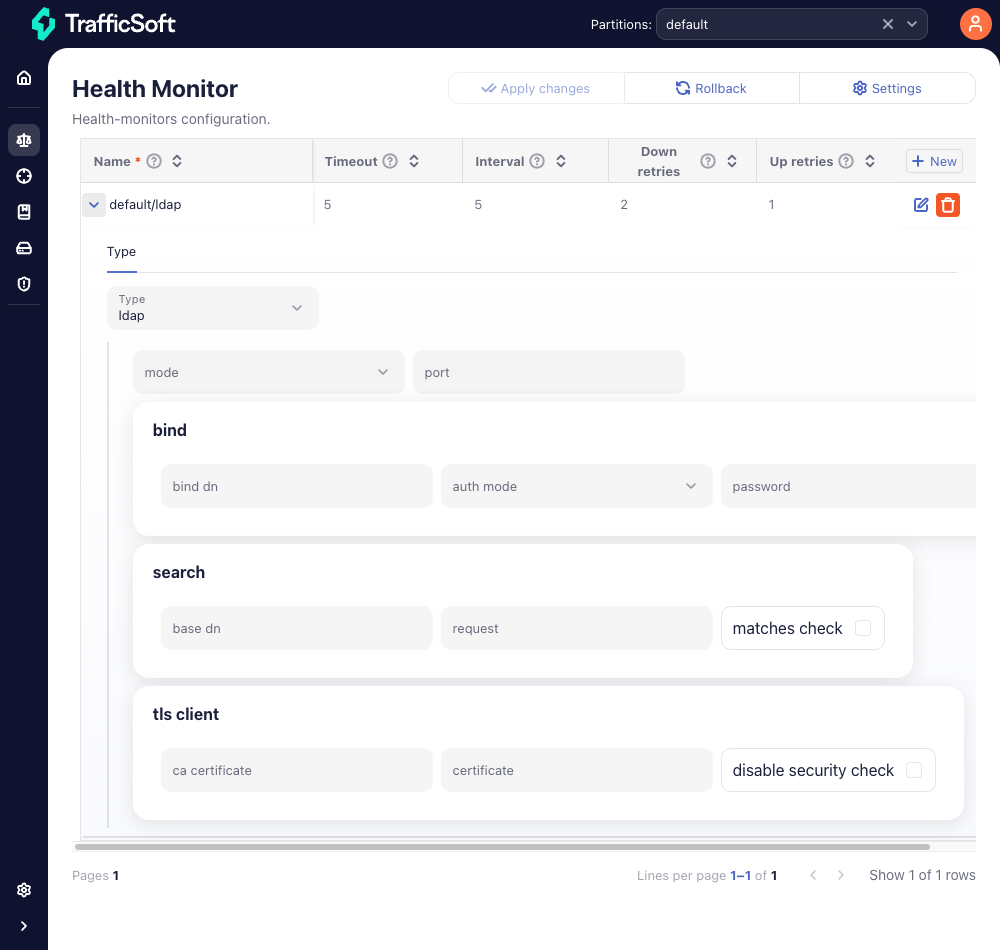
Task: Switch to the Type tab
Action: pos(121,252)
